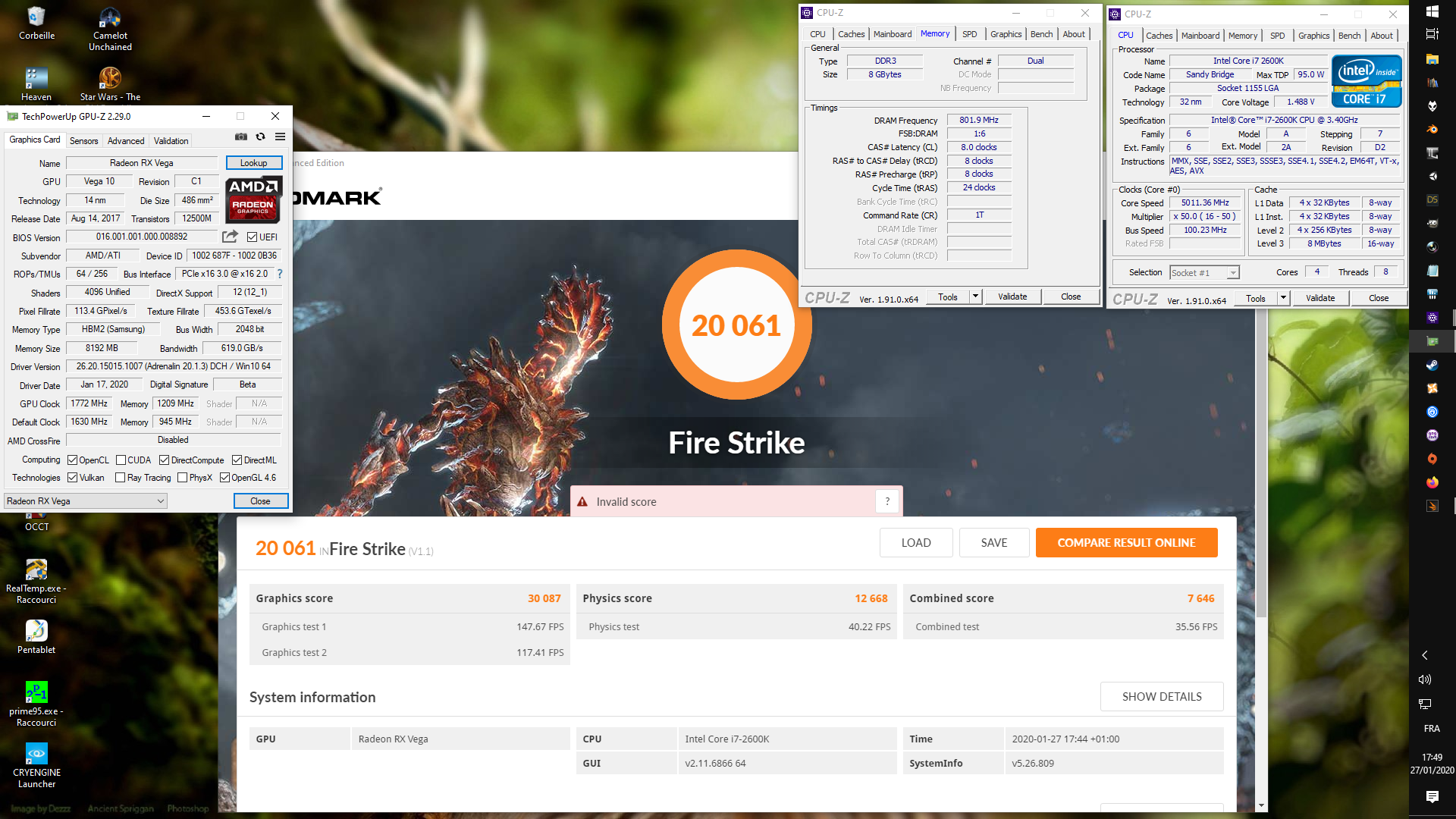This screenshot has height=819, width=1456.
Task: Toggle the Vulkan checkbox
Action: pyautogui.click(x=73, y=478)
